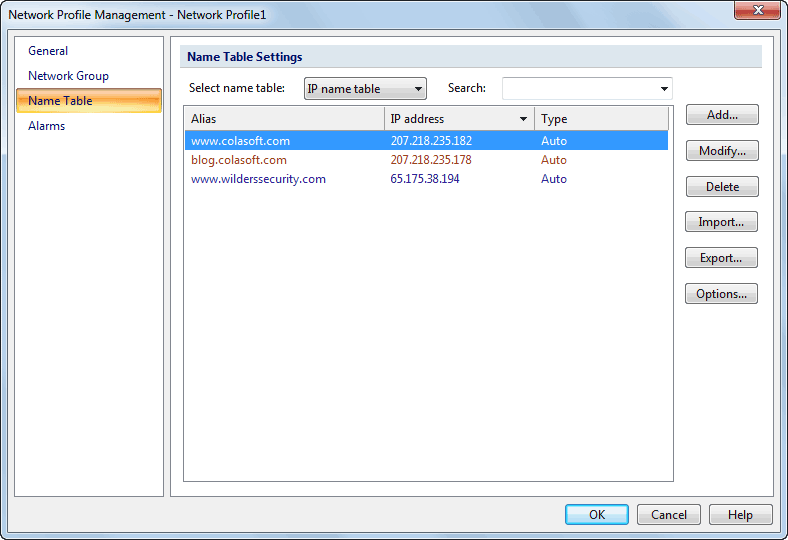Select the www.colasoft.com row
Image resolution: width=788 pixels, height=540 pixels.
pos(426,141)
